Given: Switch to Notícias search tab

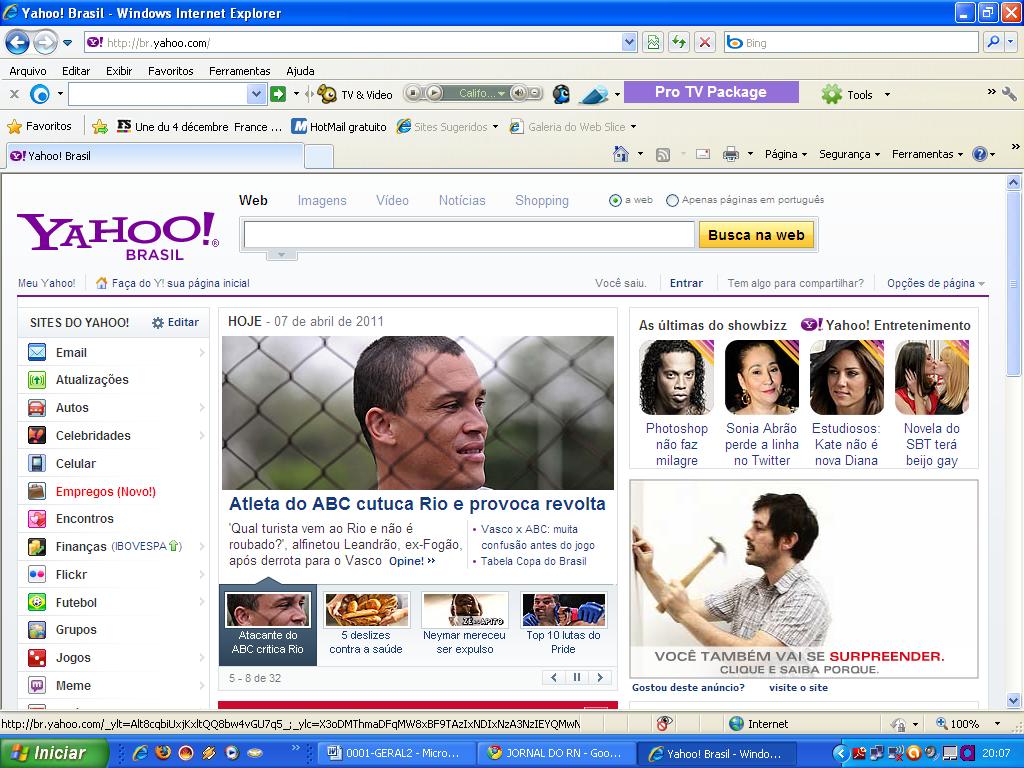Looking at the screenshot, I should point(462,201).
